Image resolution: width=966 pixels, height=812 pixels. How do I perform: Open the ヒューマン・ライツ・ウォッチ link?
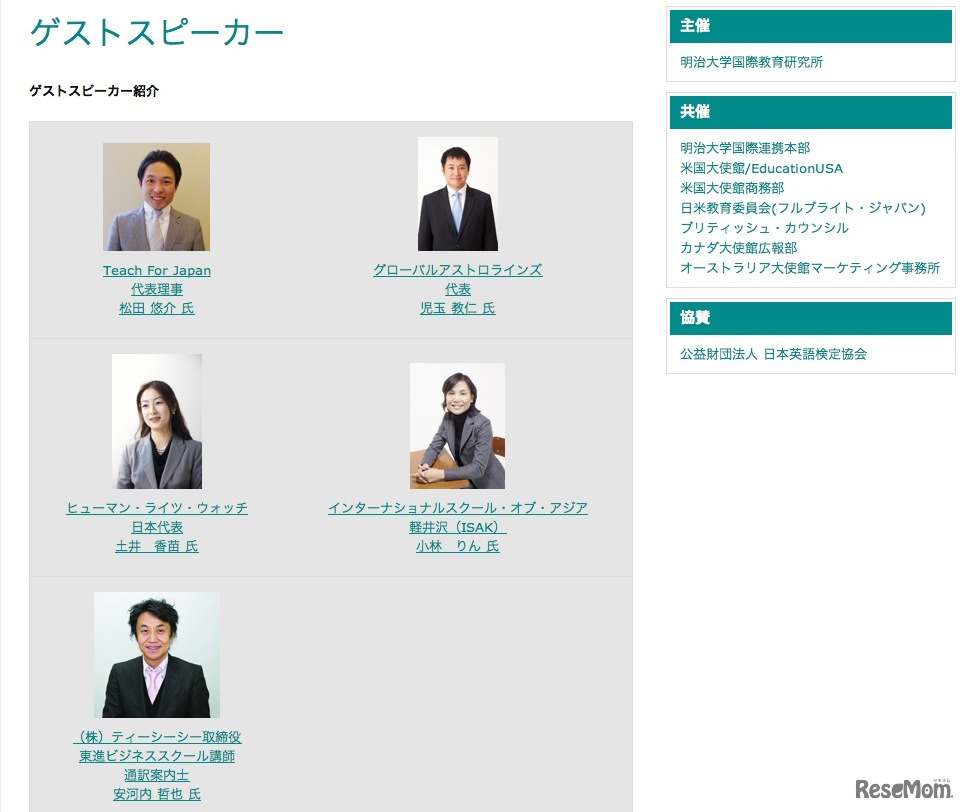click(157, 508)
